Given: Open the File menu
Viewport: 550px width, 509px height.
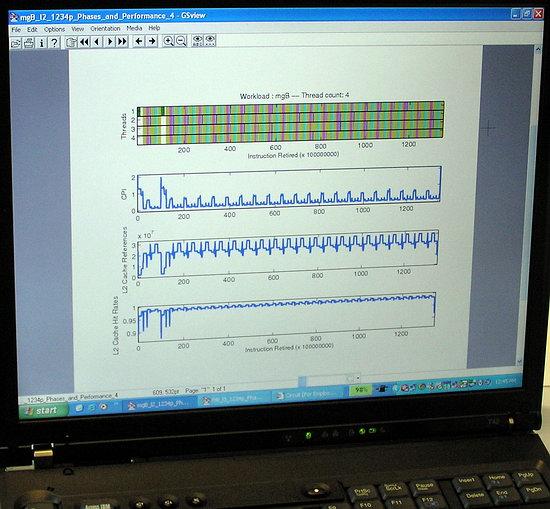Looking at the screenshot, I should [x=16, y=30].
